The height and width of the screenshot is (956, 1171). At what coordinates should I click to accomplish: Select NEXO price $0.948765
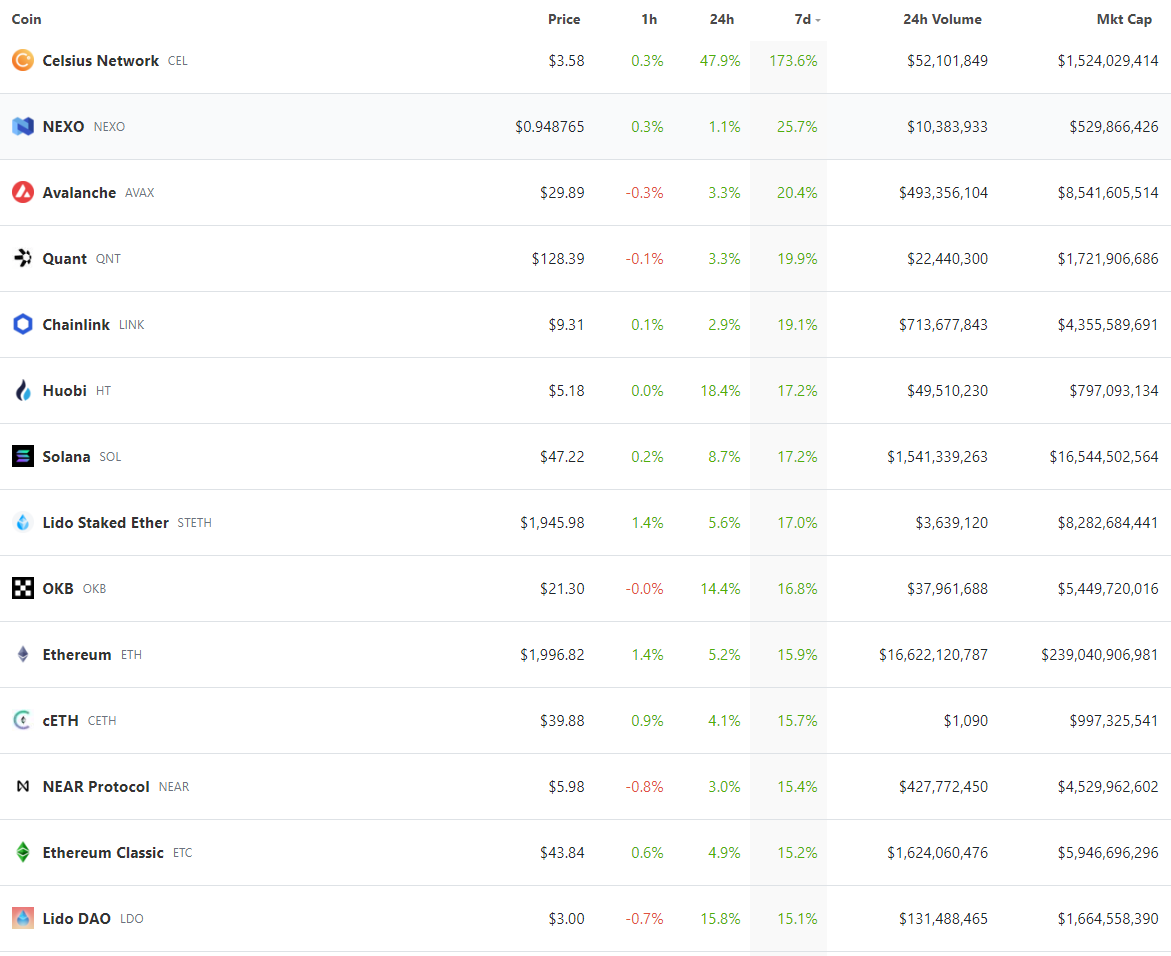[550, 127]
